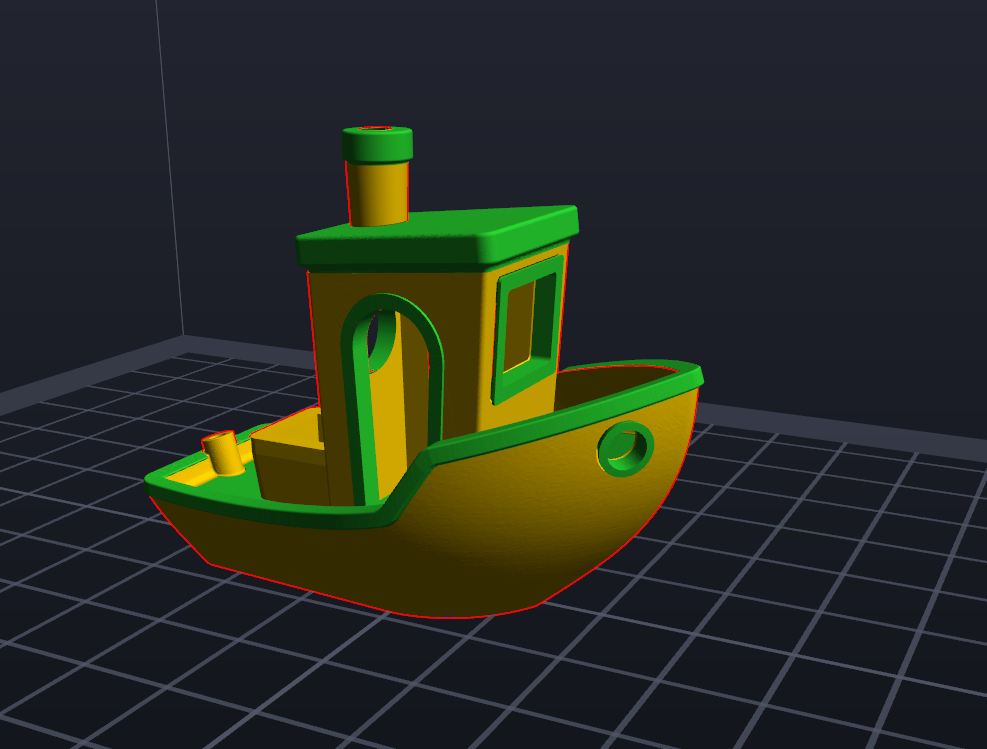Click the round green porthole on the hull
The height and width of the screenshot is (749, 987).
click(625, 449)
